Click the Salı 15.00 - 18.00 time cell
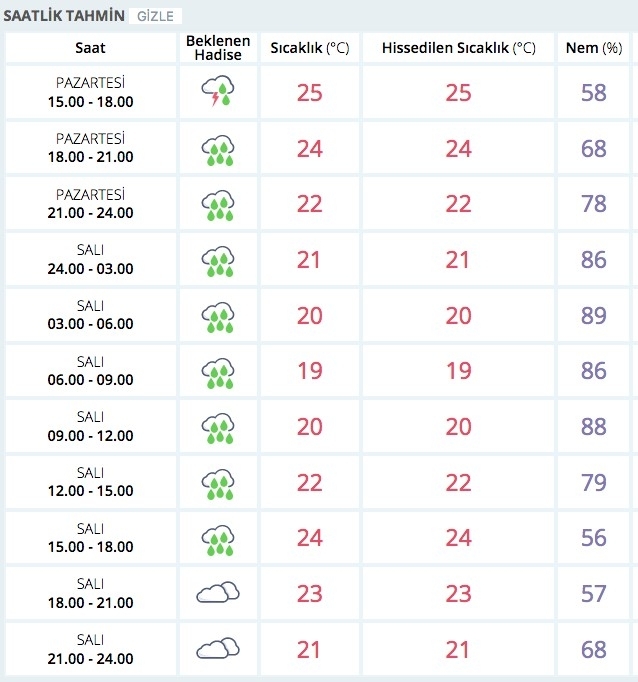Screen dimensions: 638x682 click(90, 538)
